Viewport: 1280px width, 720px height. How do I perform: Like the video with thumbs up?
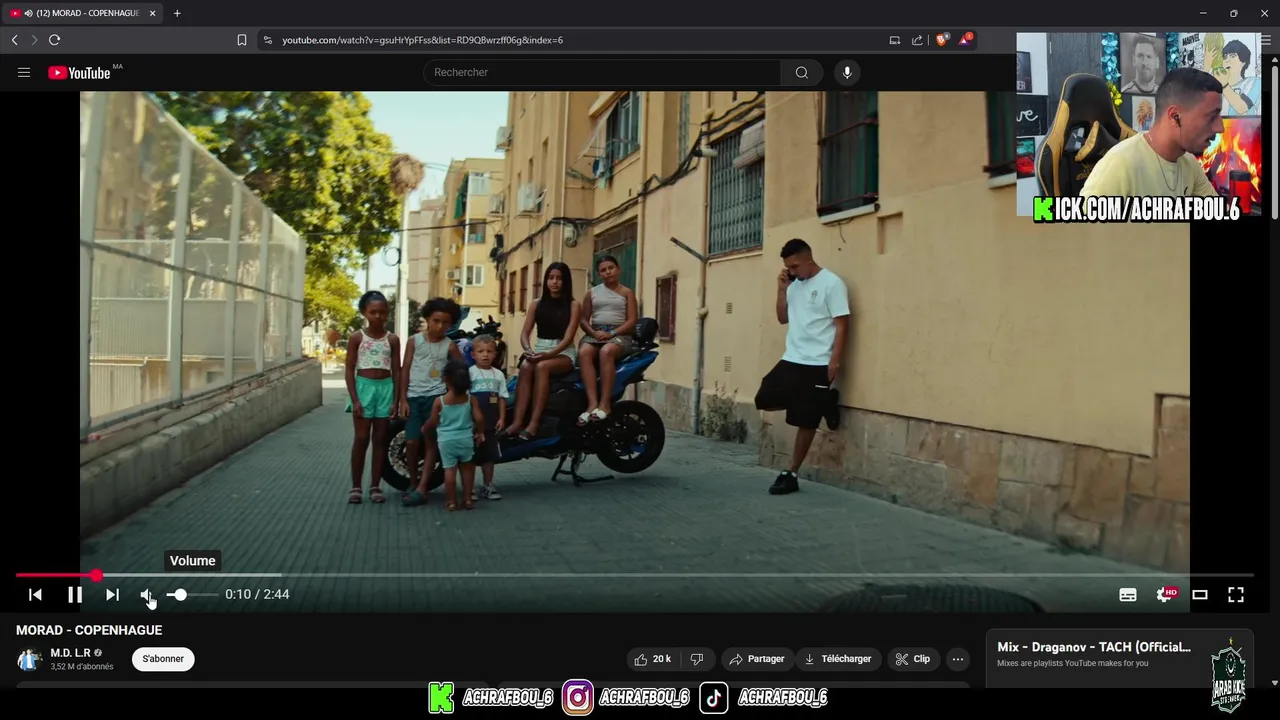(652, 659)
